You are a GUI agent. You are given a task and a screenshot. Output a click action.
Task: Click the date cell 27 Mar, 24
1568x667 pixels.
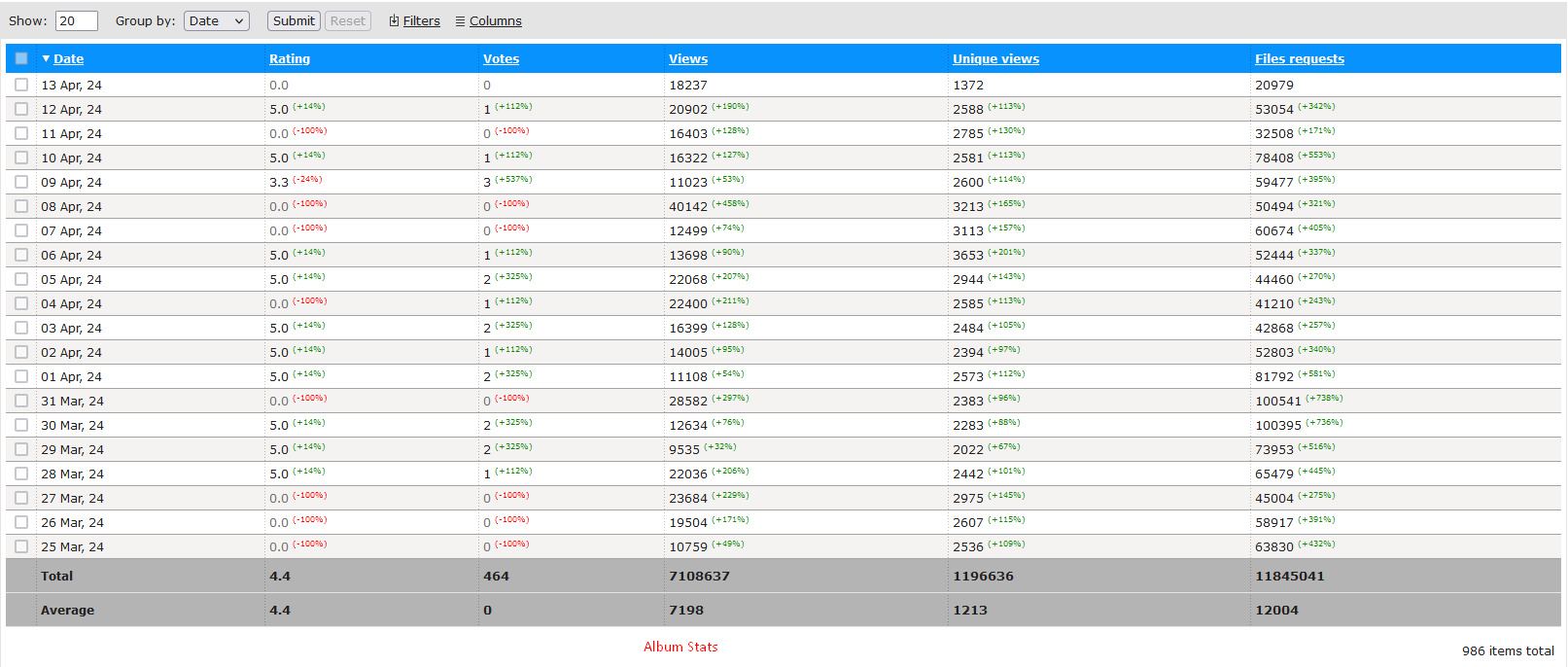(x=72, y=499)
